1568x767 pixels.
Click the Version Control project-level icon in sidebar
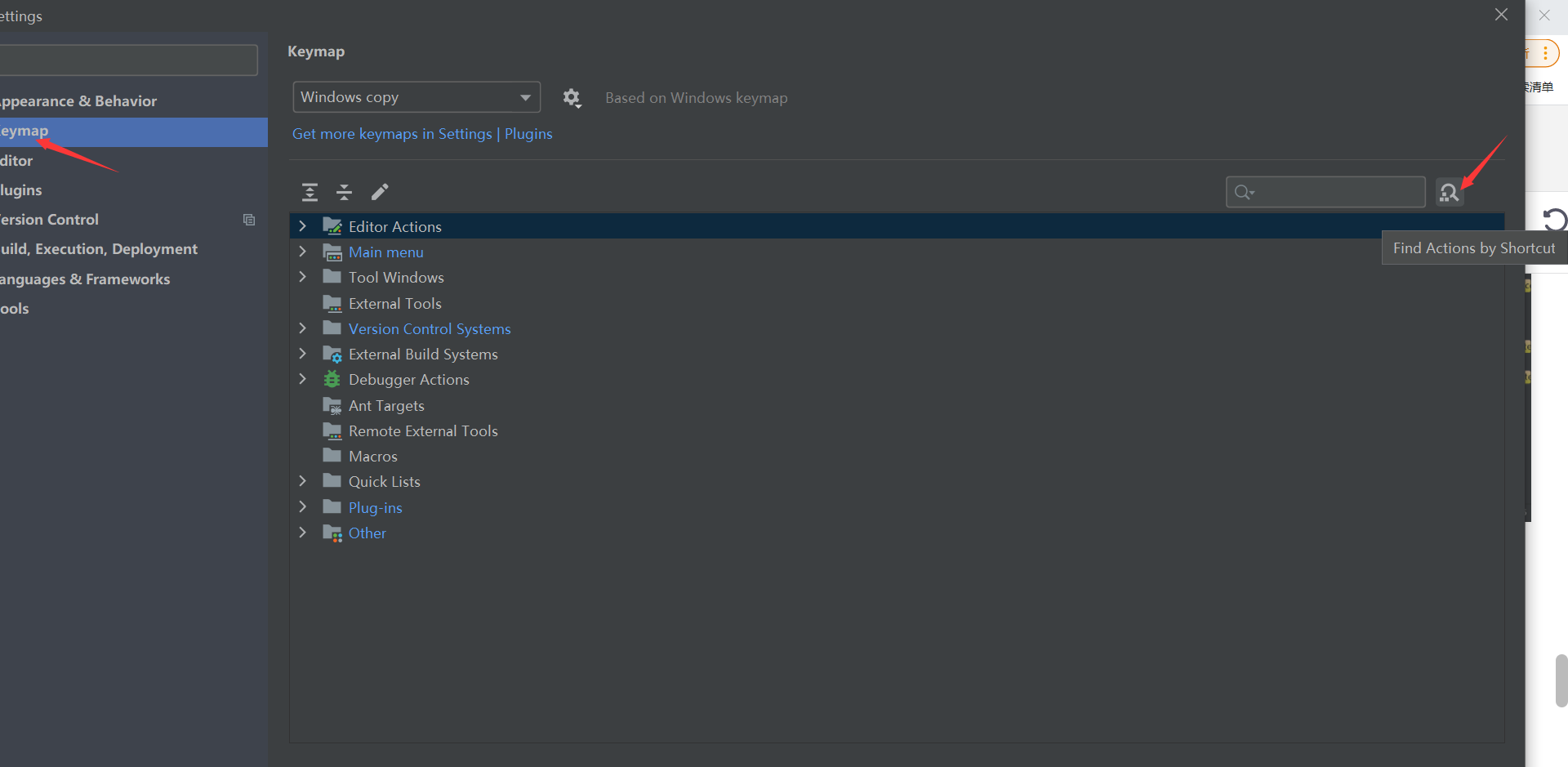point(249,220)
